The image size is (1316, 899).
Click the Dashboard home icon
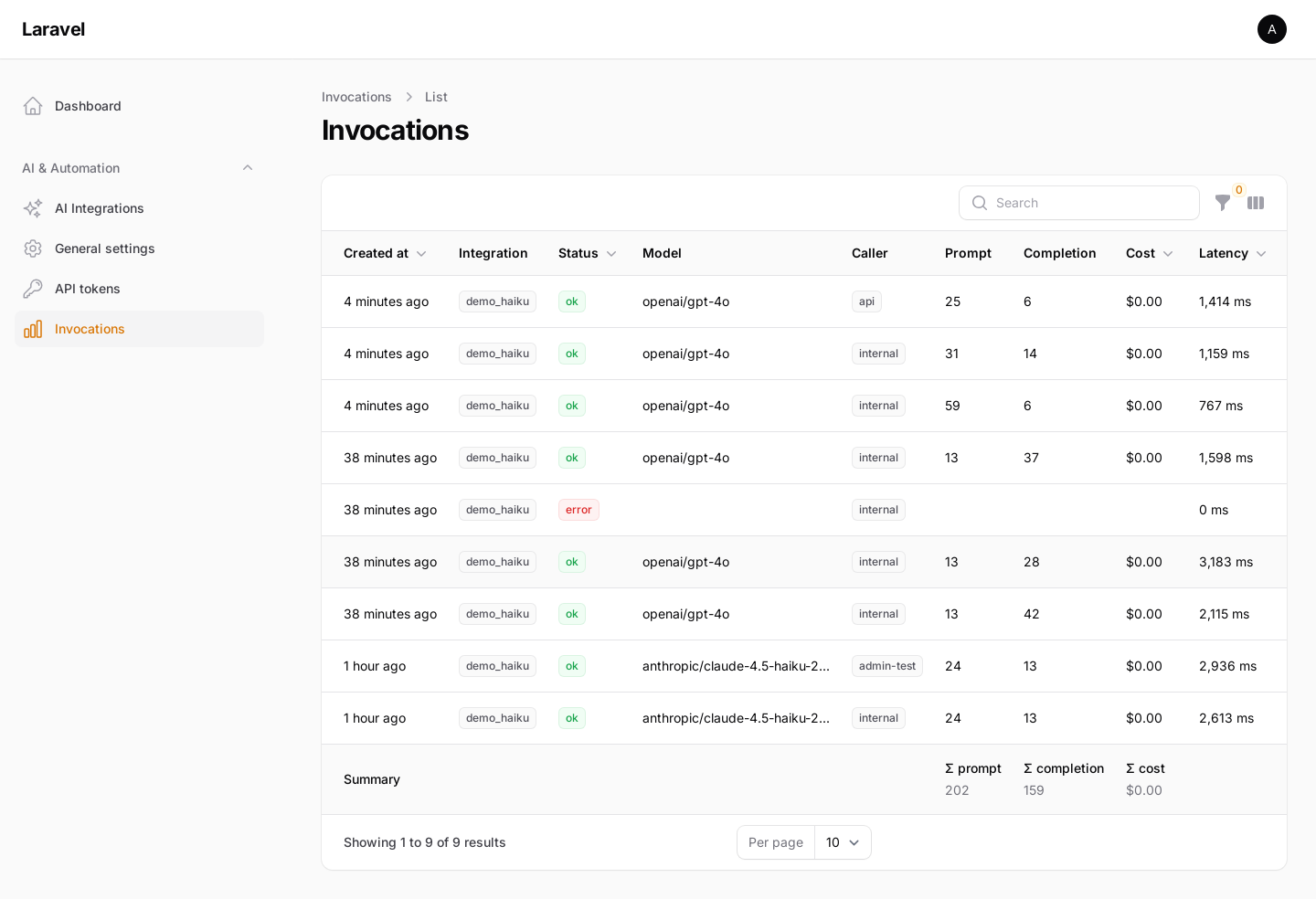(x=33, y=106)
